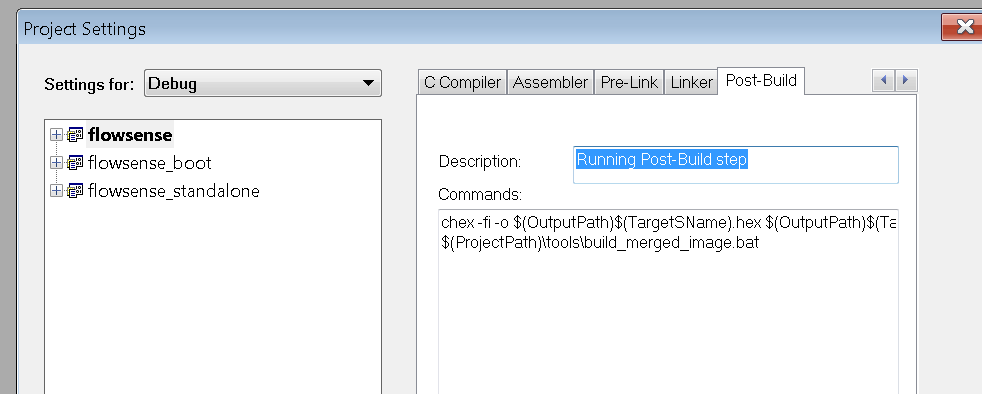The width and height of the screenshot is (982, 394).
Task: Select flowsense in the project tree
Action: pos(130,135)
